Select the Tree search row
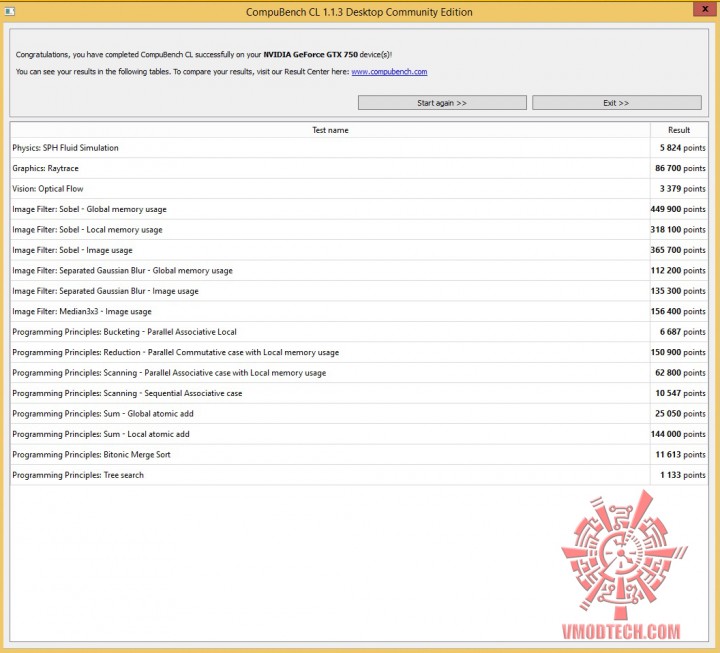 359,475
